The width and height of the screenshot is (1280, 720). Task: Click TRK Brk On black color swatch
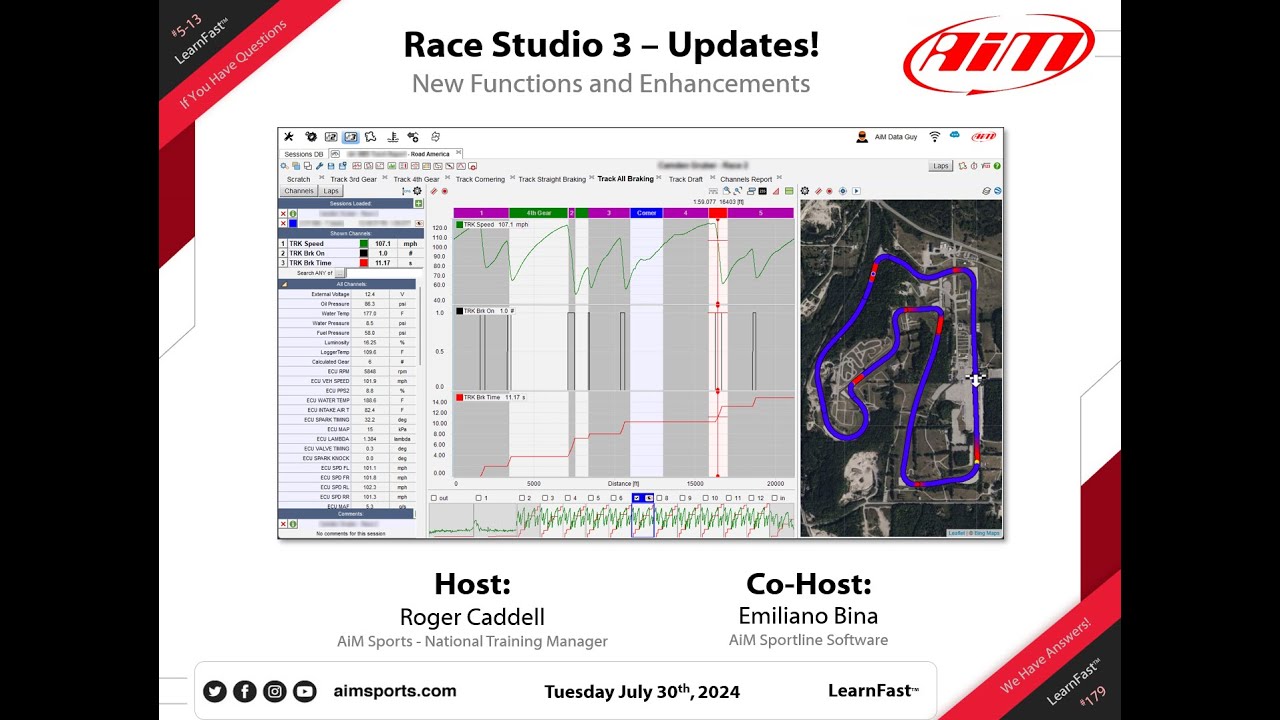(x=364, y=253)
